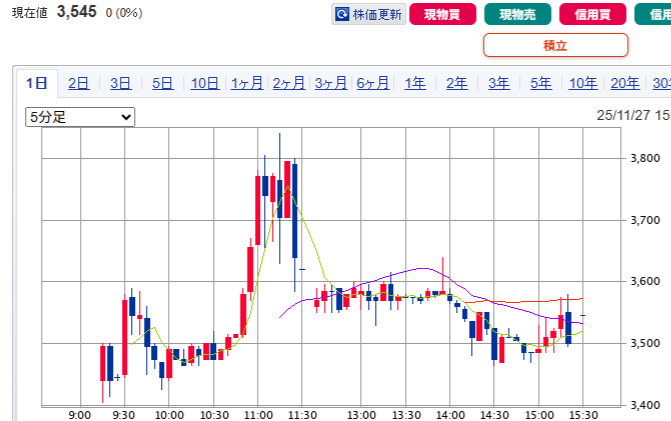Select the 5日 chart range tab
This screenshot has height=421, width=671.
tap(162, 83)
